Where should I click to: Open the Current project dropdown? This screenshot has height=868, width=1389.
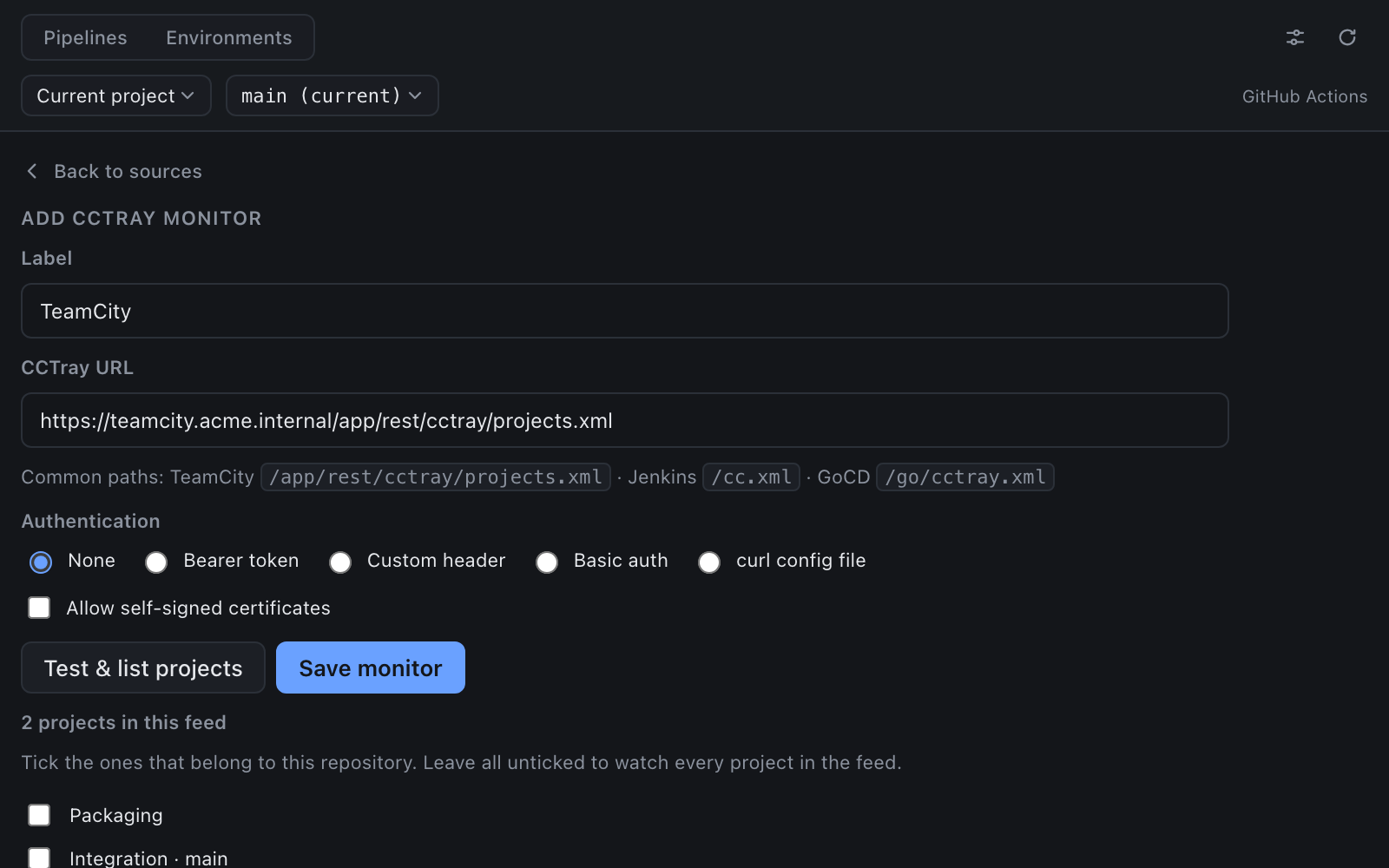coord(116,95)
